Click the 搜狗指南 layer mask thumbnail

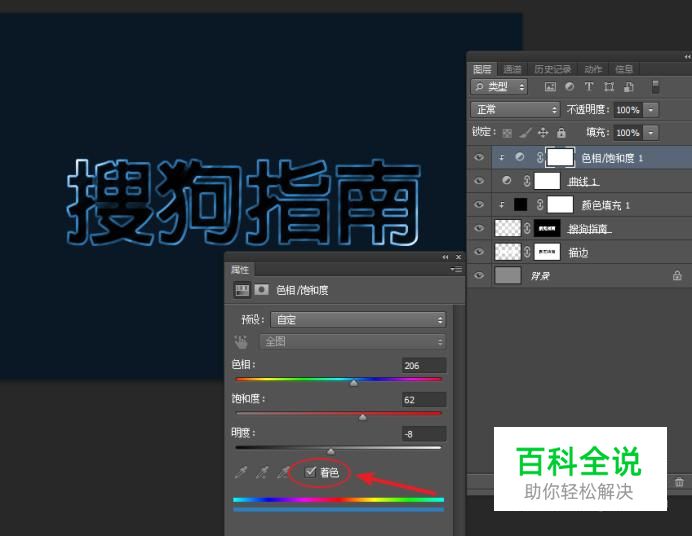547,228
